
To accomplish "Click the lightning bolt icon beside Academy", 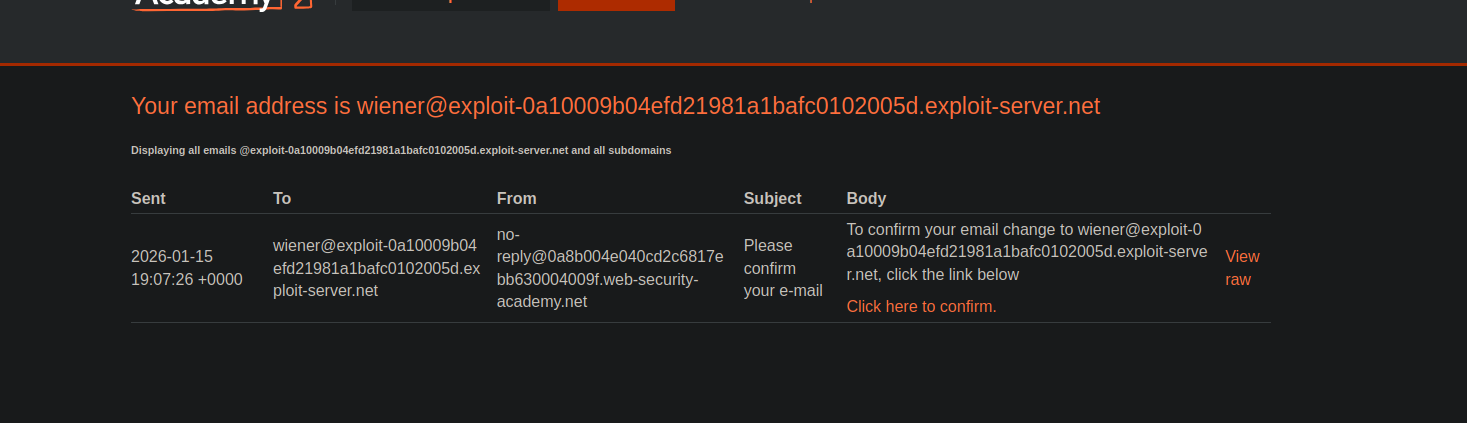I will pos(304,3).
